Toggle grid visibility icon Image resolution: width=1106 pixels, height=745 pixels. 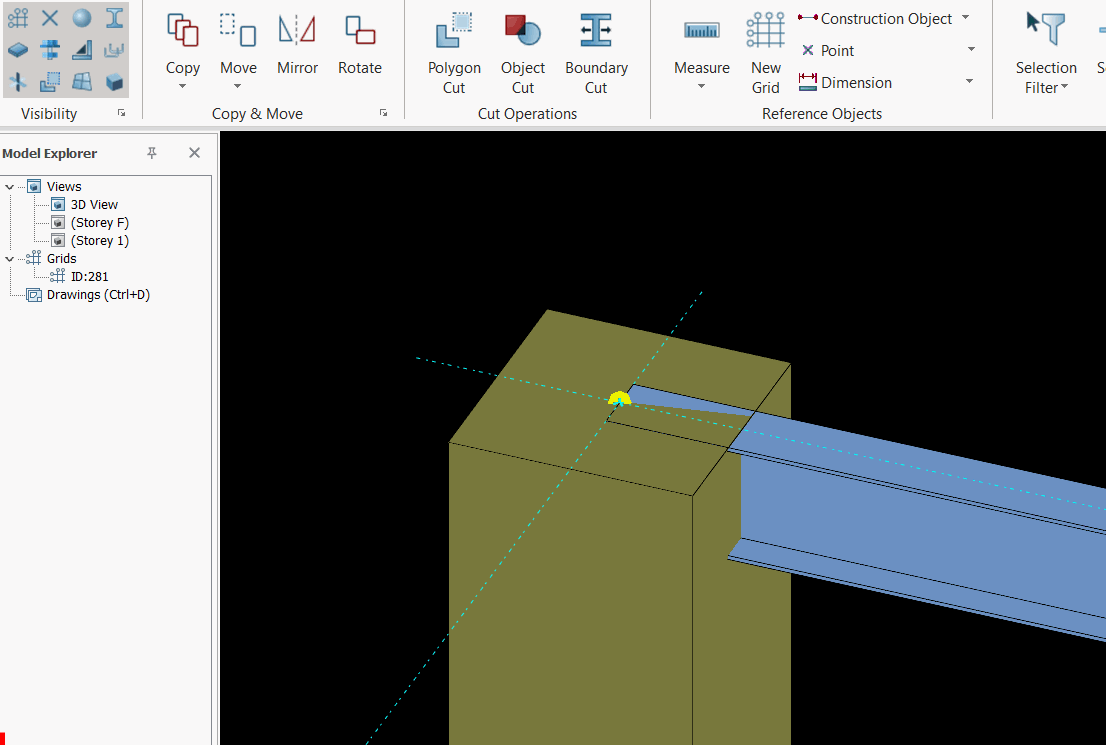pos(18,17)
